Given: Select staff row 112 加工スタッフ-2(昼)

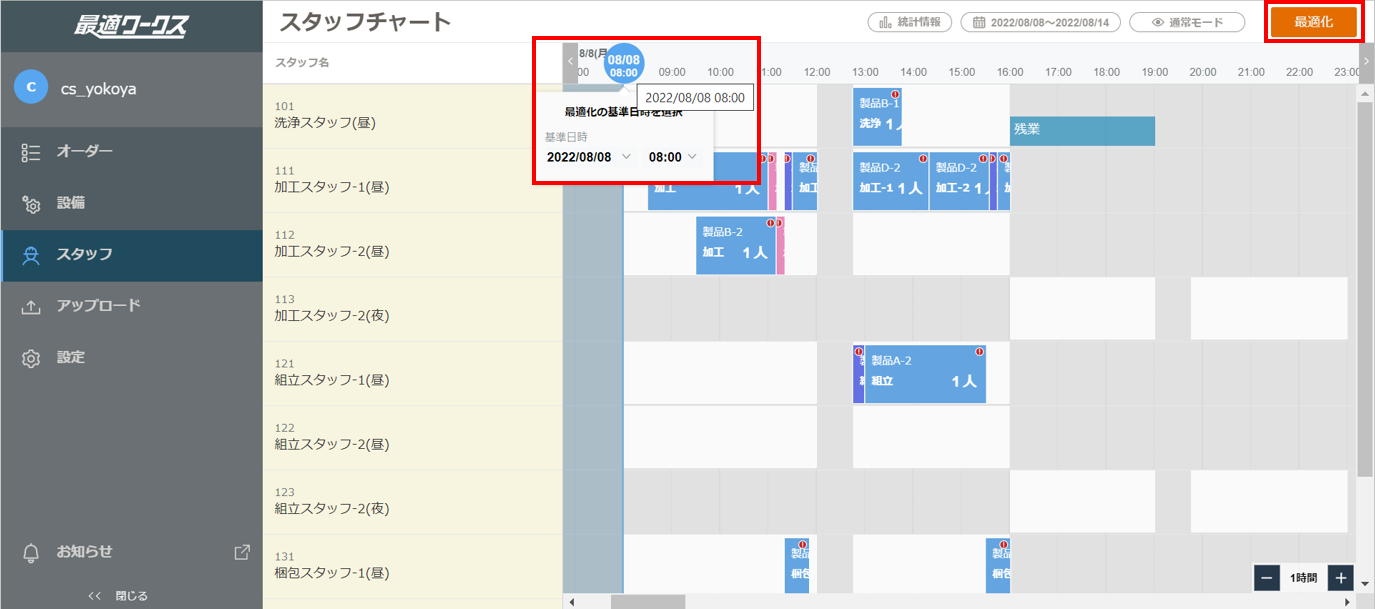Looking at the screenshot, I should point(413,244).
